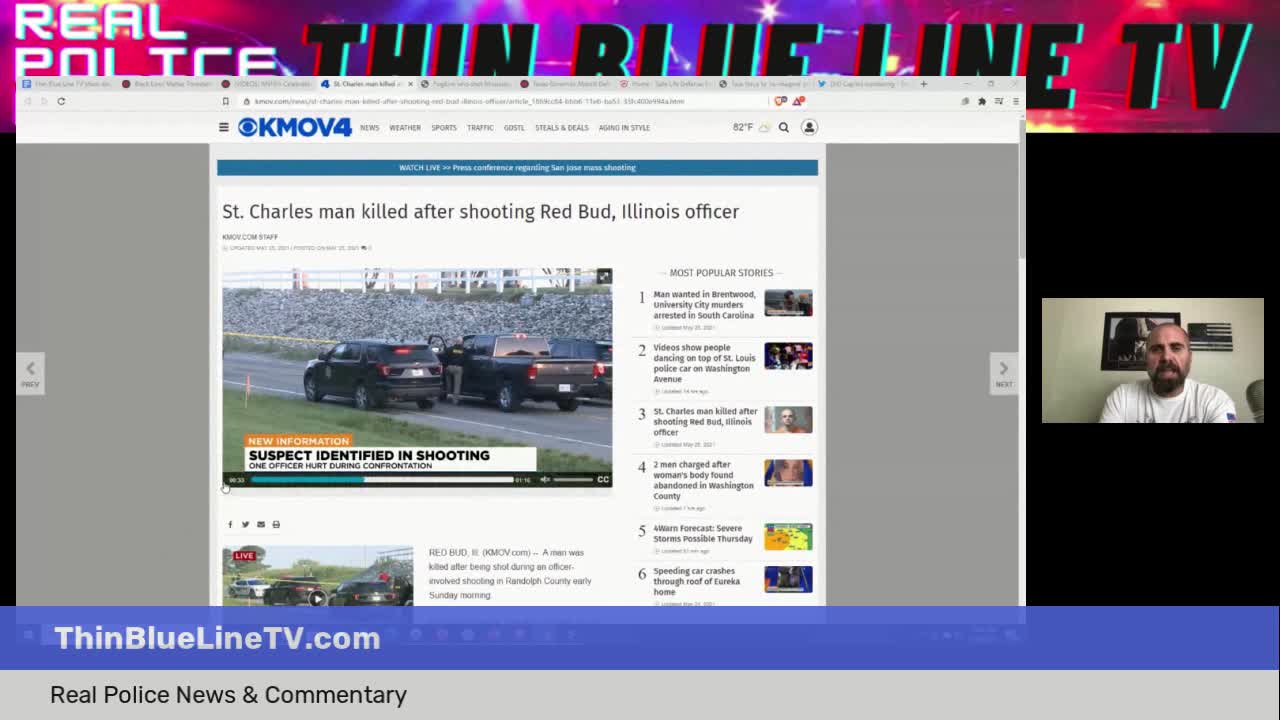Close the St. Charles man killed tab
Image resolution: width=1280 pixels, height=720 pixels.
(410, 84)
